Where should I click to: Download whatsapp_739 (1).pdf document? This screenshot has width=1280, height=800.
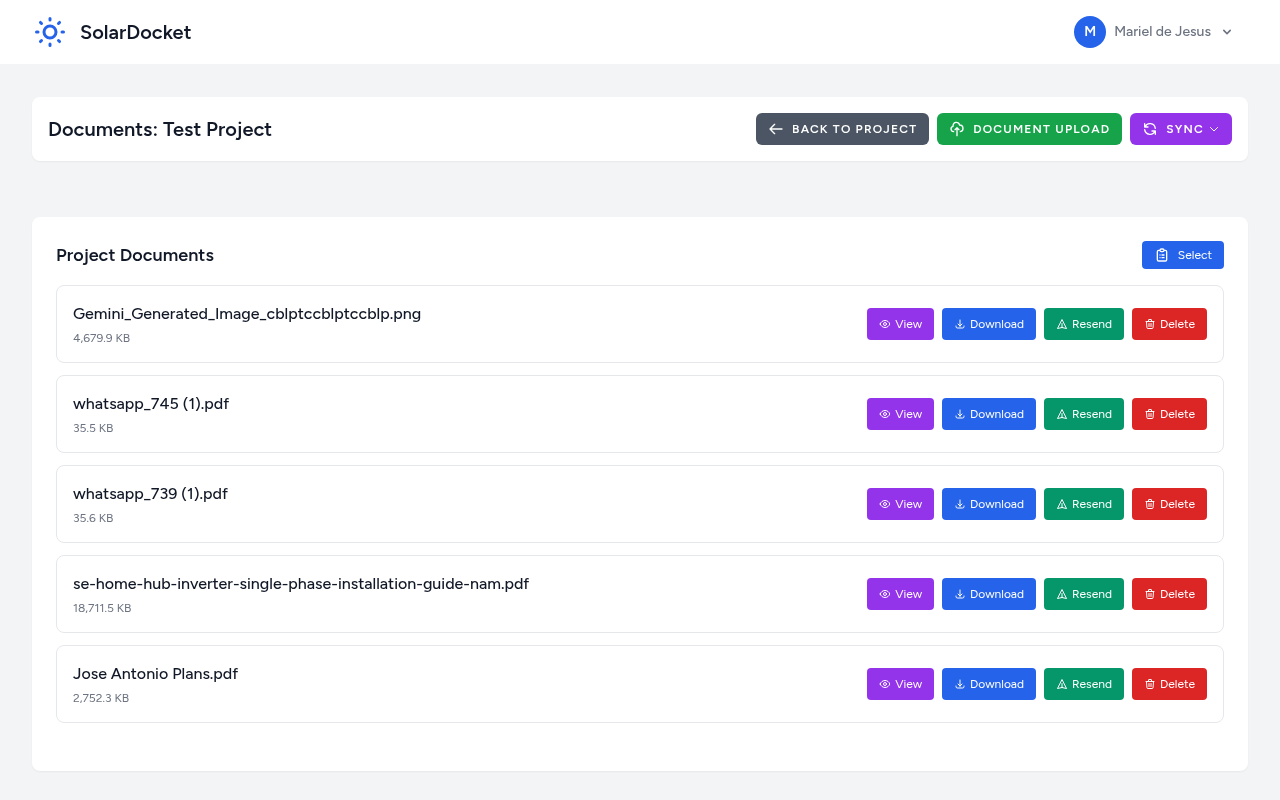988,504
